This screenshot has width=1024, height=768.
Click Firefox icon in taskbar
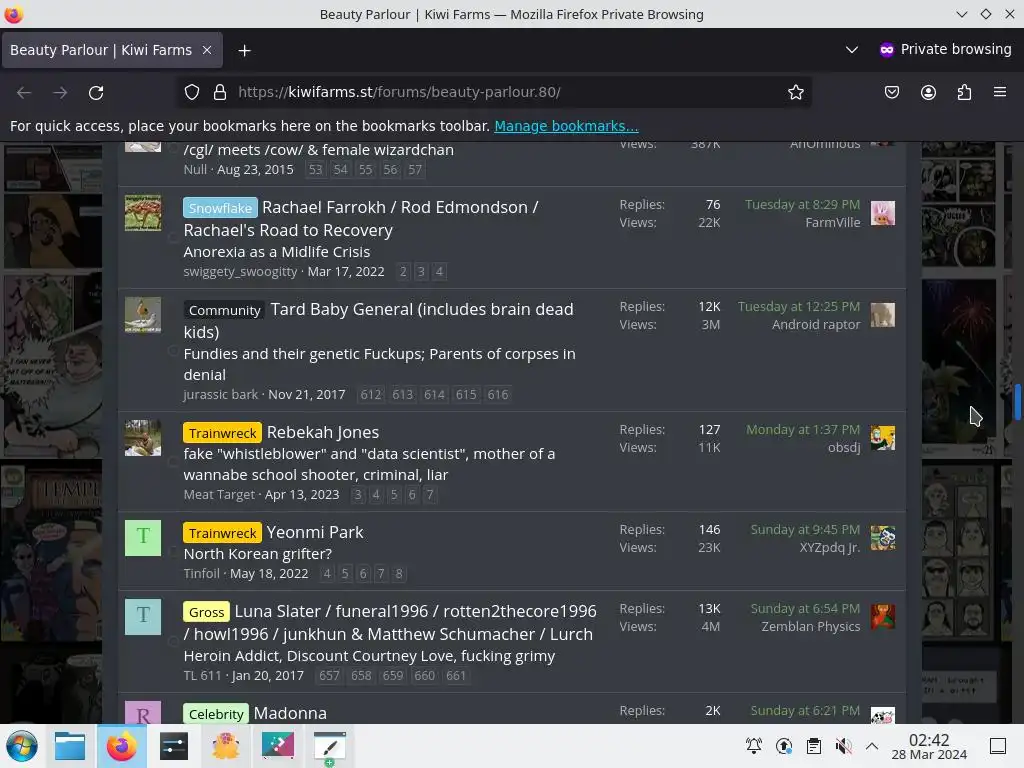pos(122,746)
